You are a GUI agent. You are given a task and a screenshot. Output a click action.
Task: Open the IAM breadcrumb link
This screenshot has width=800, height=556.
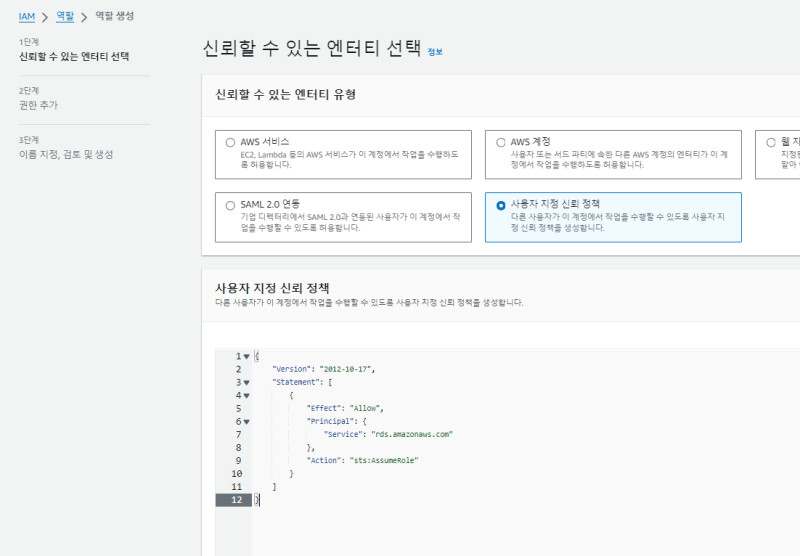tap(27, 16)
